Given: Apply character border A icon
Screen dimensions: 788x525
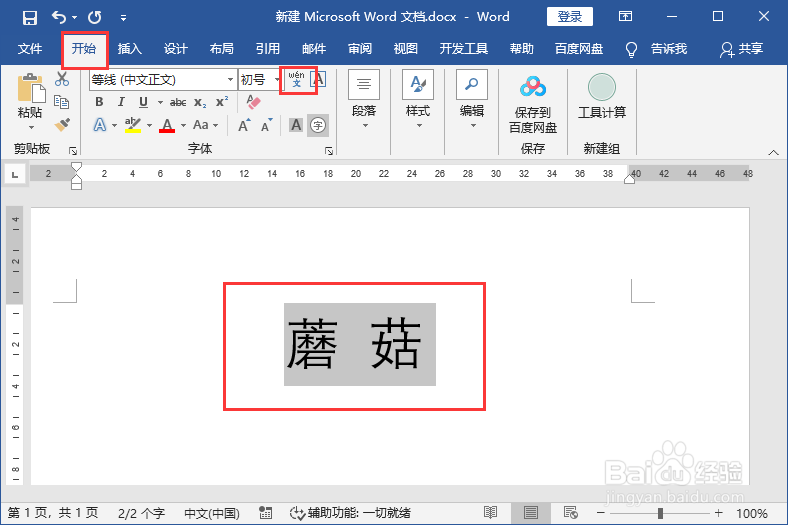Looking at the screenshot, I should point(318,79).
